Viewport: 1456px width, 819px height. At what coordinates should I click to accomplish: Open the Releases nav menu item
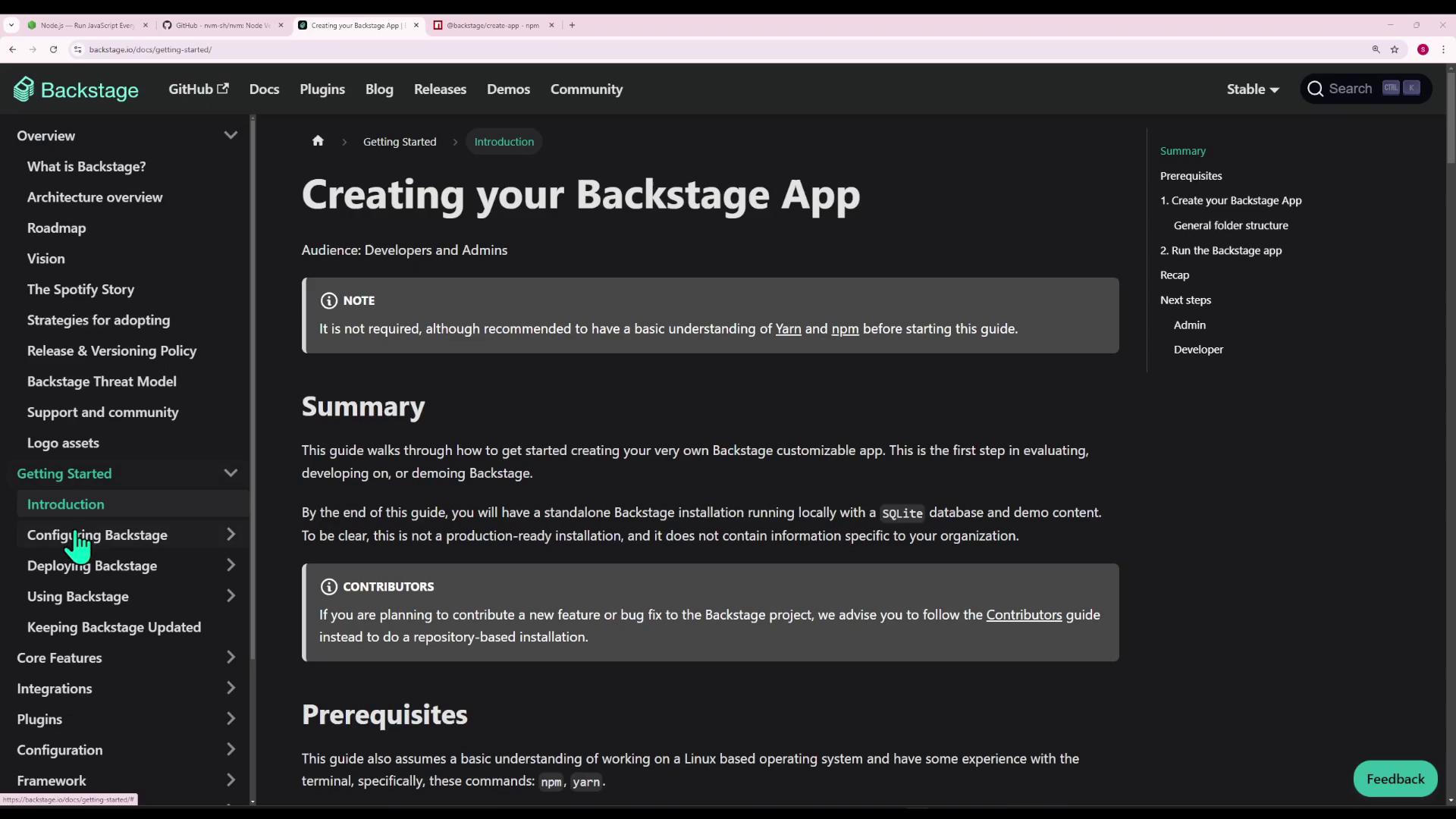coord(440,89)
